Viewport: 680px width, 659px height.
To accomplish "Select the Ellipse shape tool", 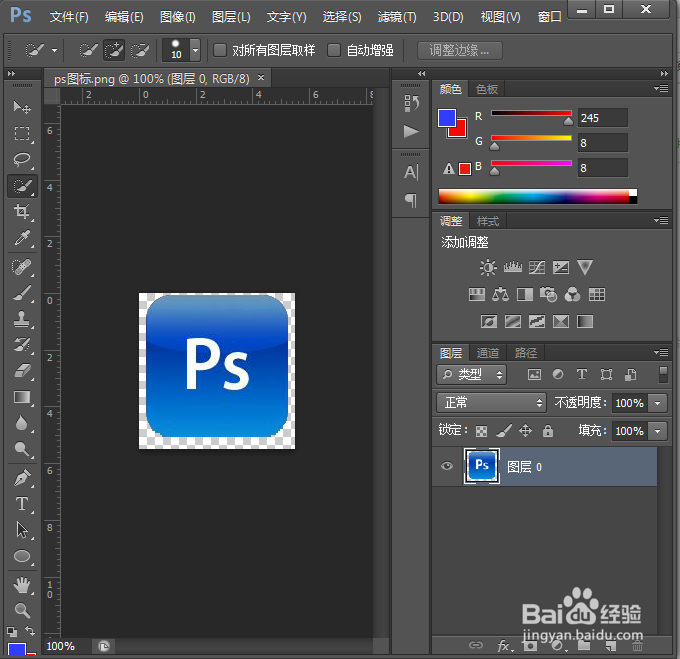I will (x=22, y=556).
